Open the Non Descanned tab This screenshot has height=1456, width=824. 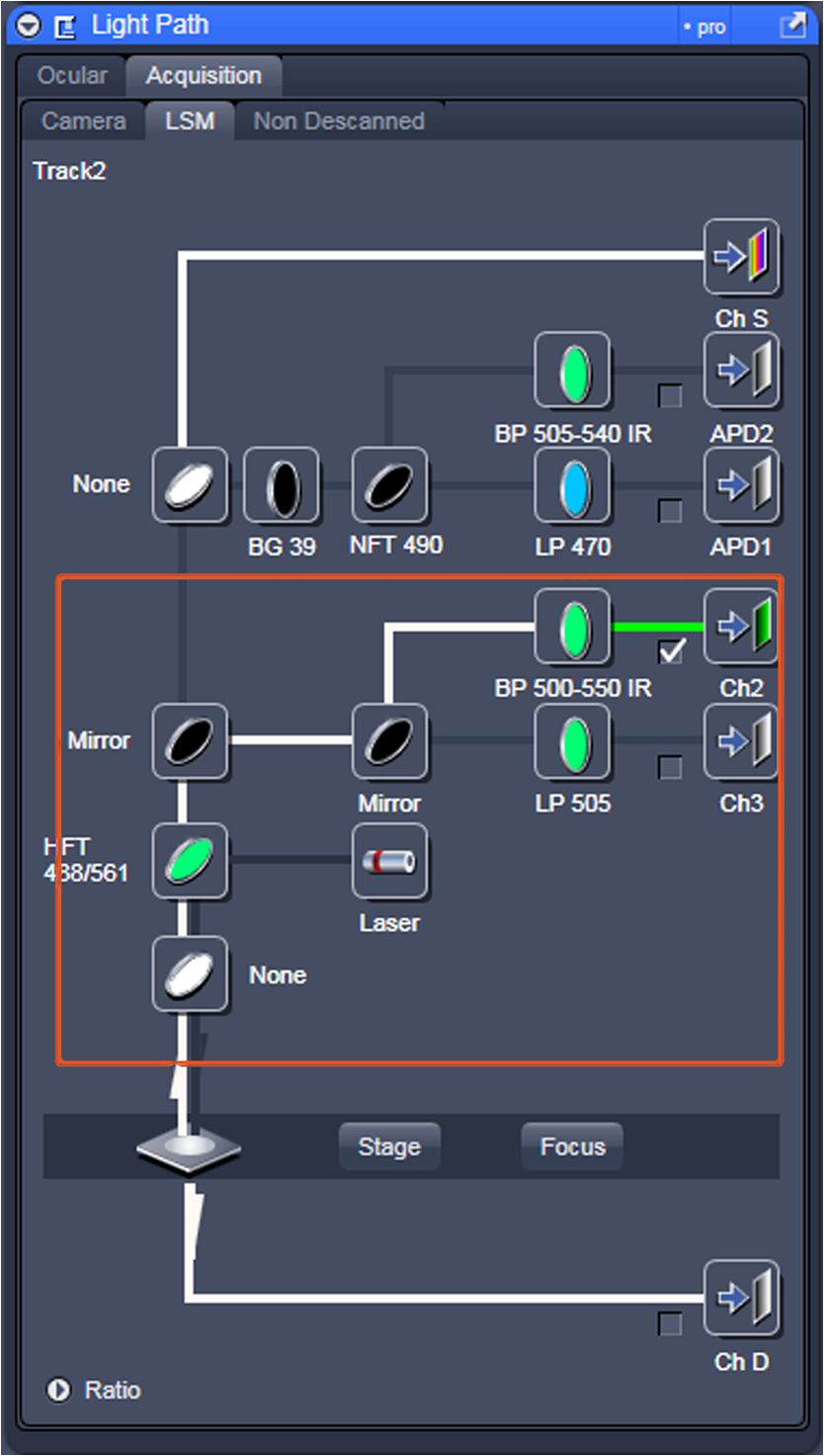(x=339, y=121)
